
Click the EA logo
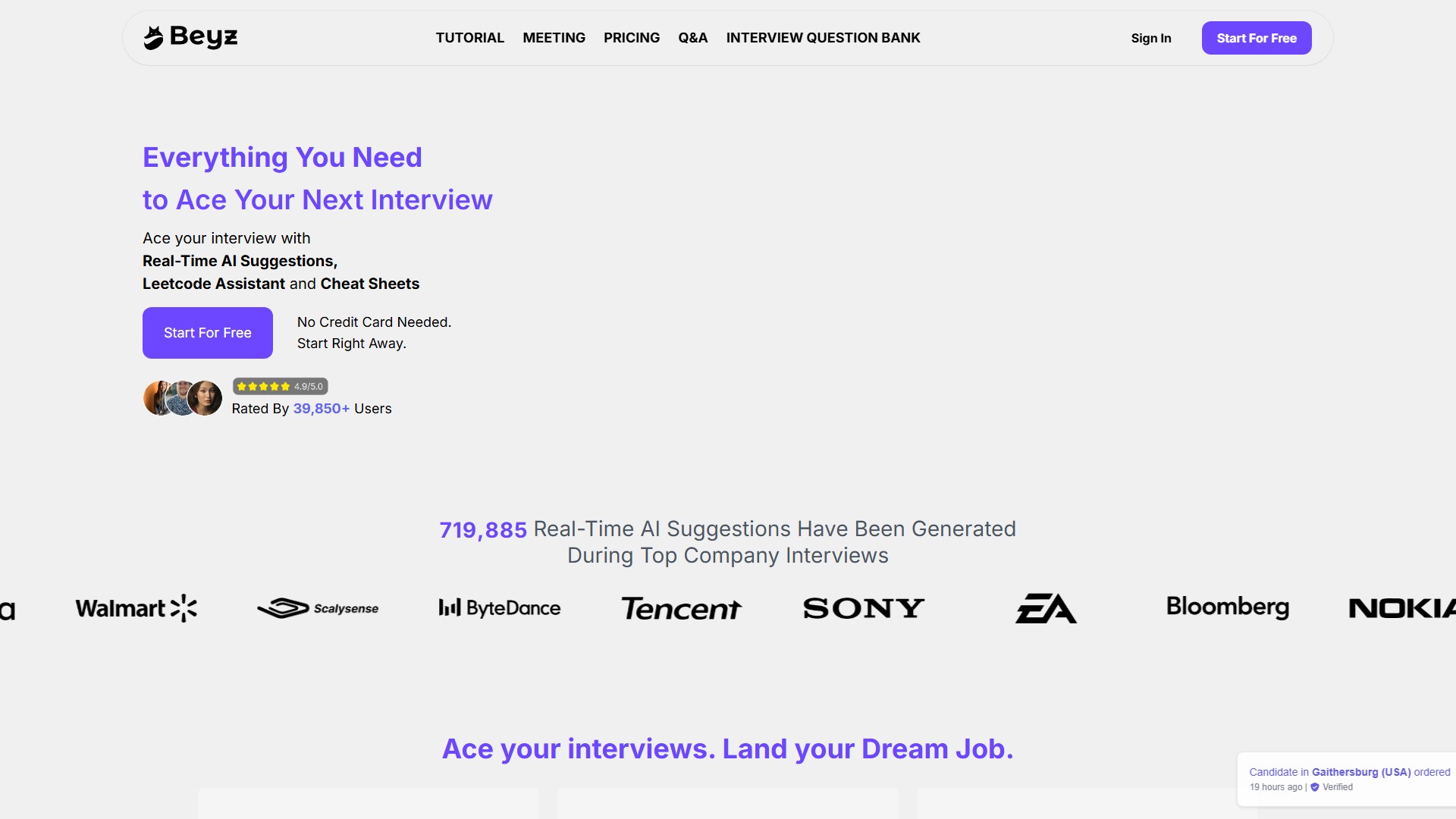click(x=1046, y=608)
